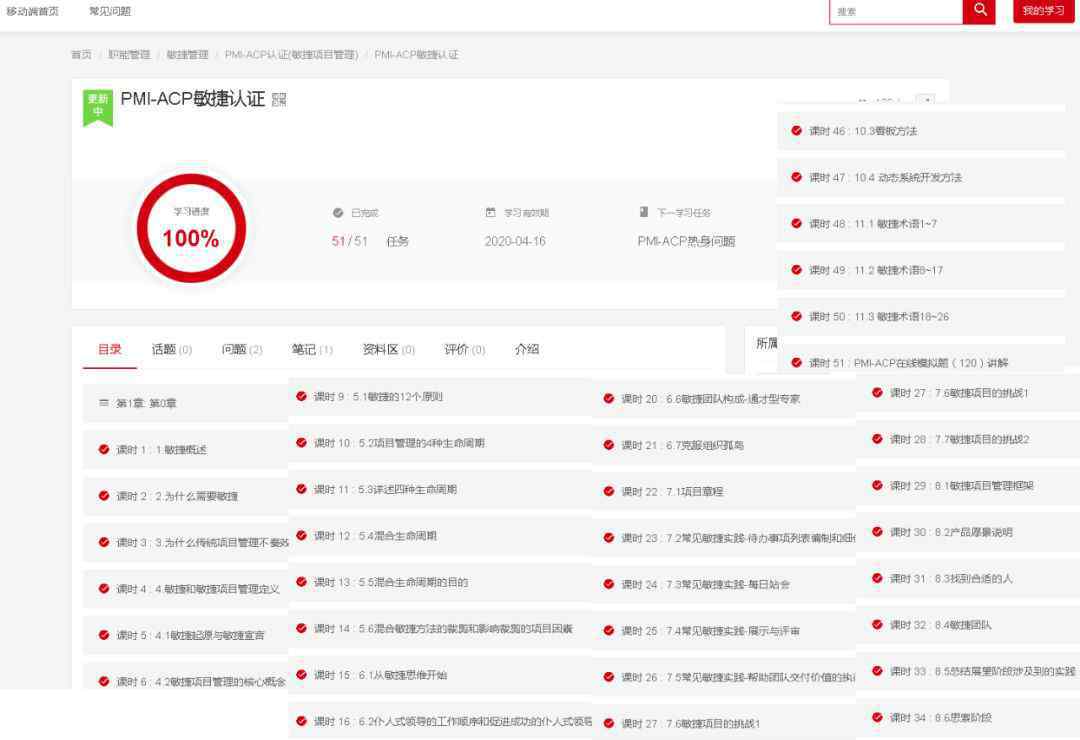Click red check icon of 课时 46

coord(796,130)
